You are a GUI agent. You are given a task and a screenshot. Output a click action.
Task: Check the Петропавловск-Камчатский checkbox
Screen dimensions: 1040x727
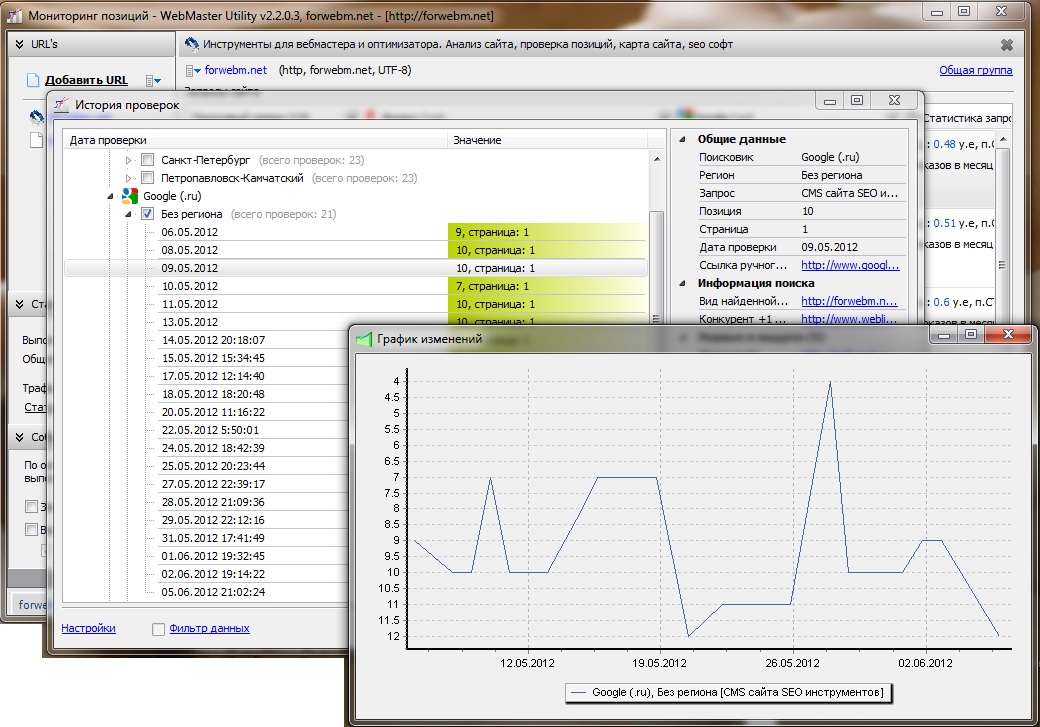pos(147,178)
